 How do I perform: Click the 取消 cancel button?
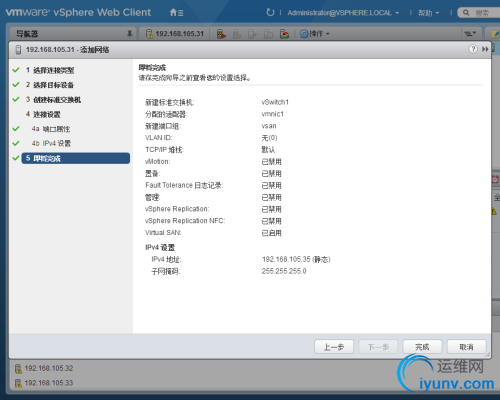click(466, 347)
